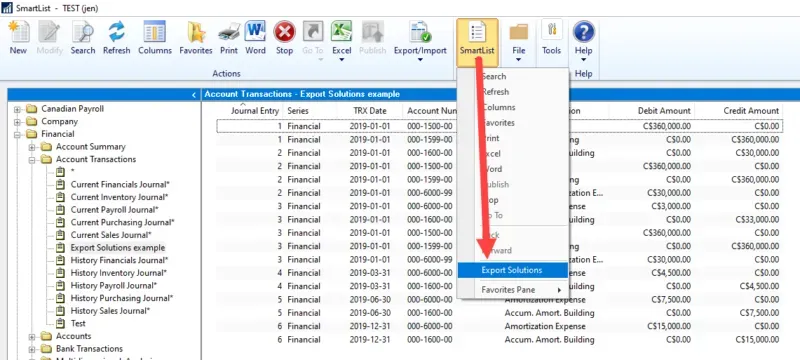This screenshot has width=800, height=360.
Task: Select Search in the SmartList menu
Action: coord(512,76)
